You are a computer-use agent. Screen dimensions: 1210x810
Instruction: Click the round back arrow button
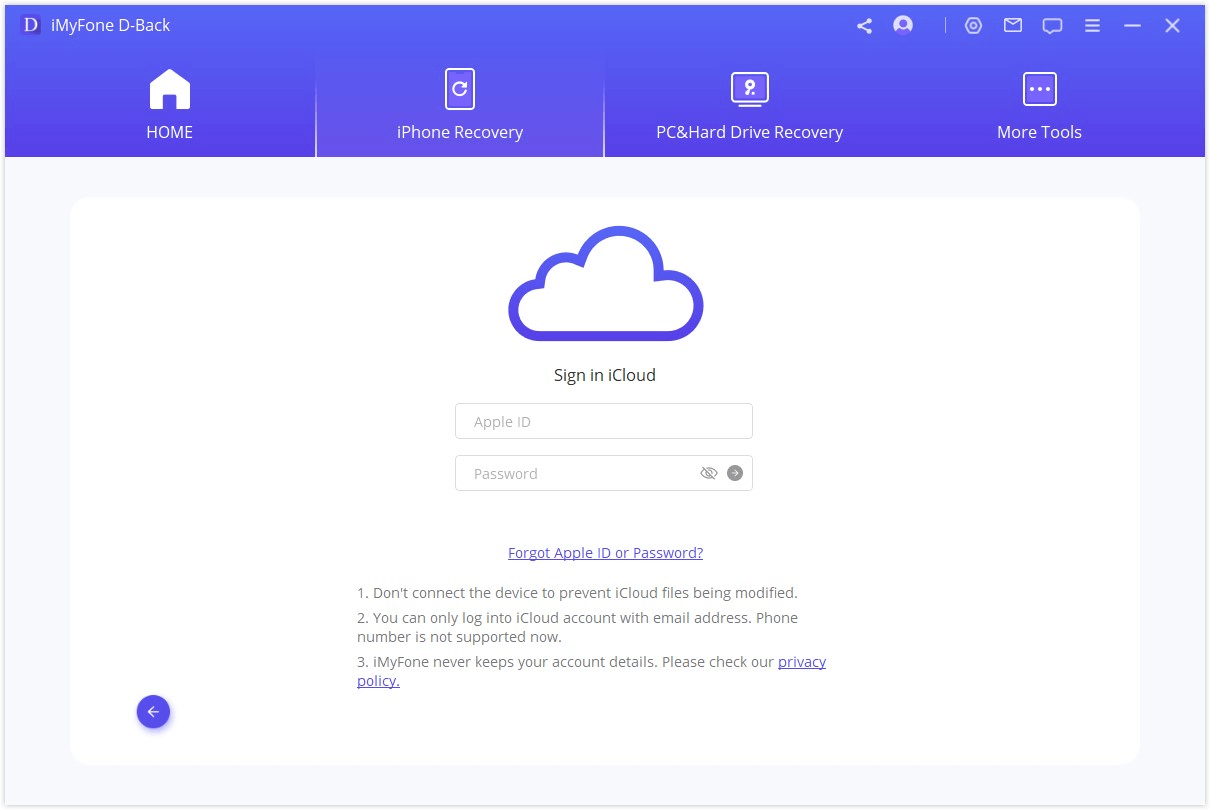point(153,712)
